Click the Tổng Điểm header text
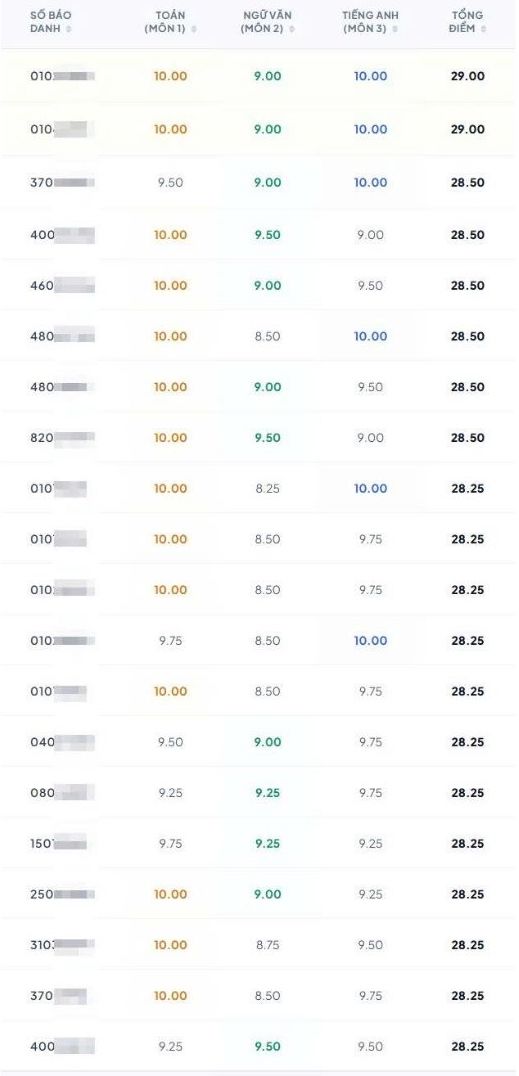The image size is (519, 1076). pyautogui.click(x=467, y=22)
